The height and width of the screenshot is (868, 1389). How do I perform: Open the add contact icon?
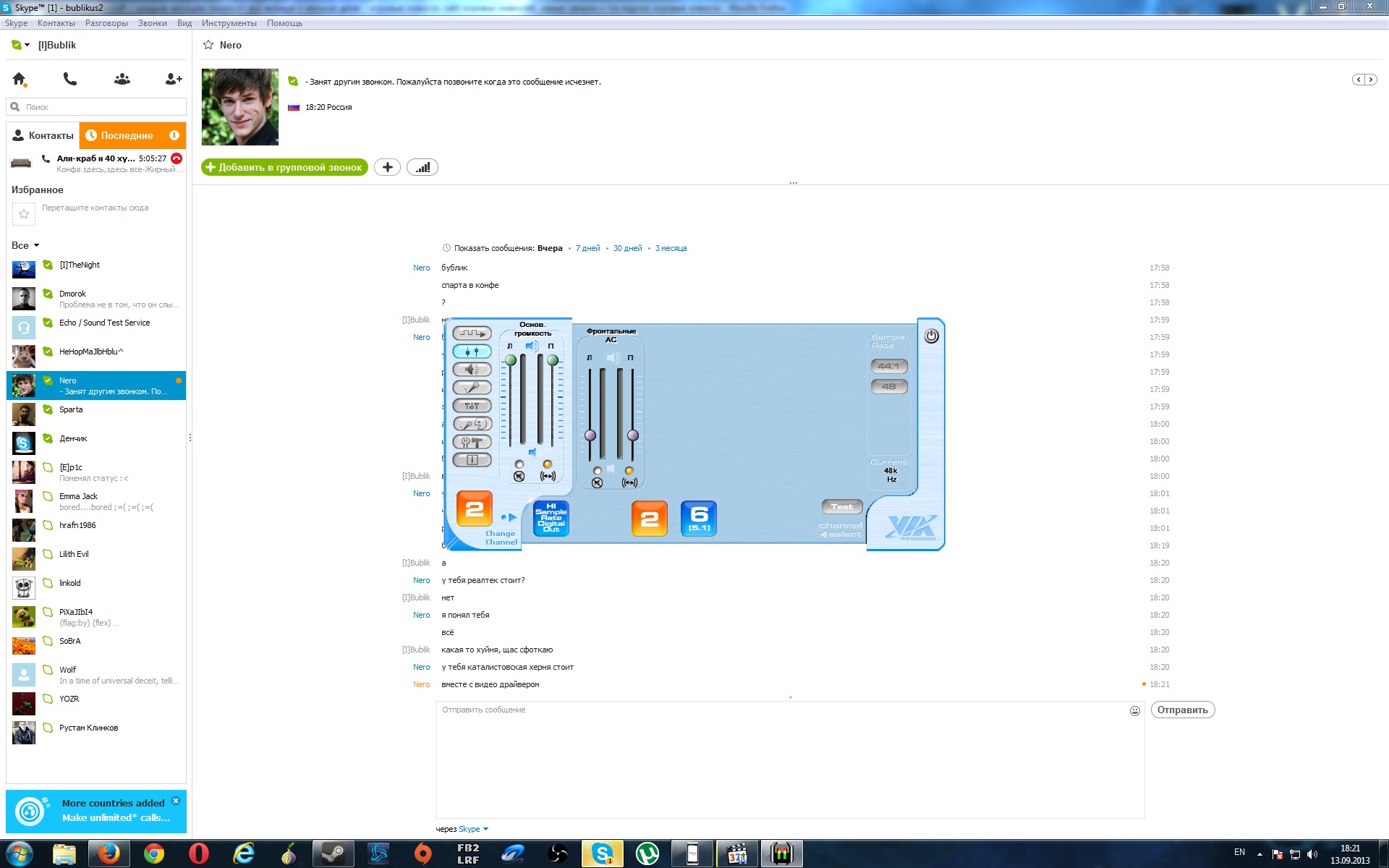(174, 79)
